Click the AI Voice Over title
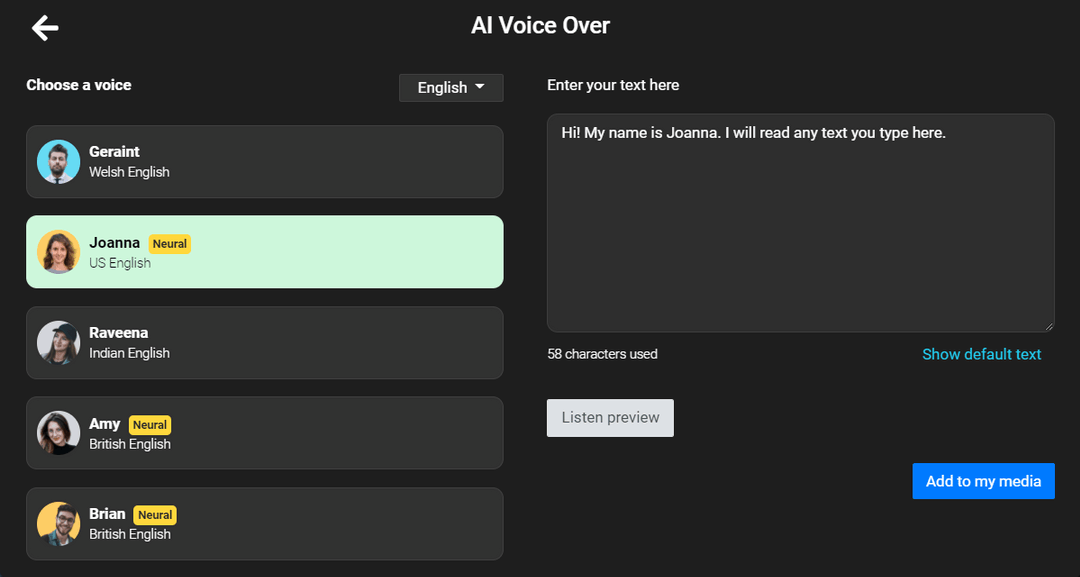The width and height of the screenshot is (1080, 577). (x=540, y=25)
